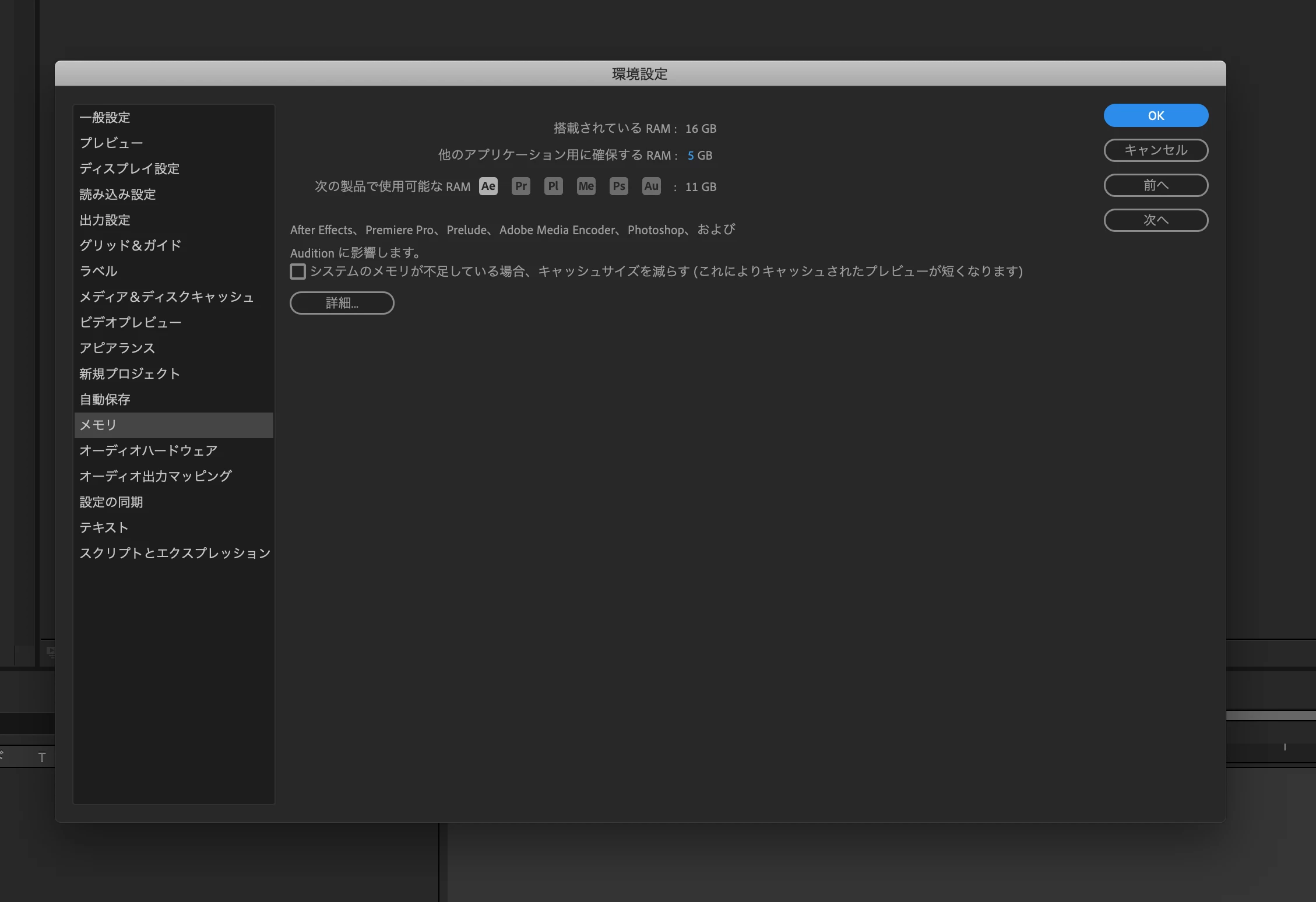Open the 詳細... details button
Screen dimensions: 1316x902
click(342, 303)
